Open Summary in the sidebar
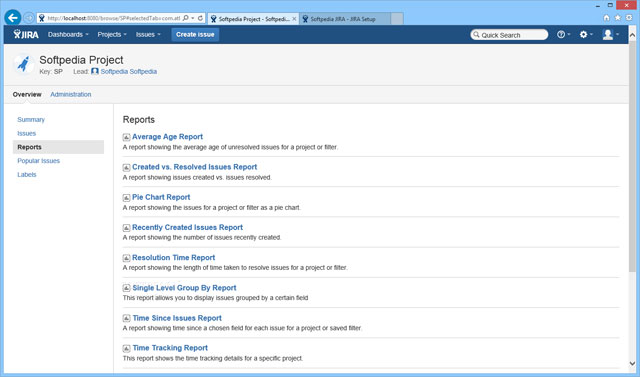The image size is (640, 377). [x=31, y=120]
